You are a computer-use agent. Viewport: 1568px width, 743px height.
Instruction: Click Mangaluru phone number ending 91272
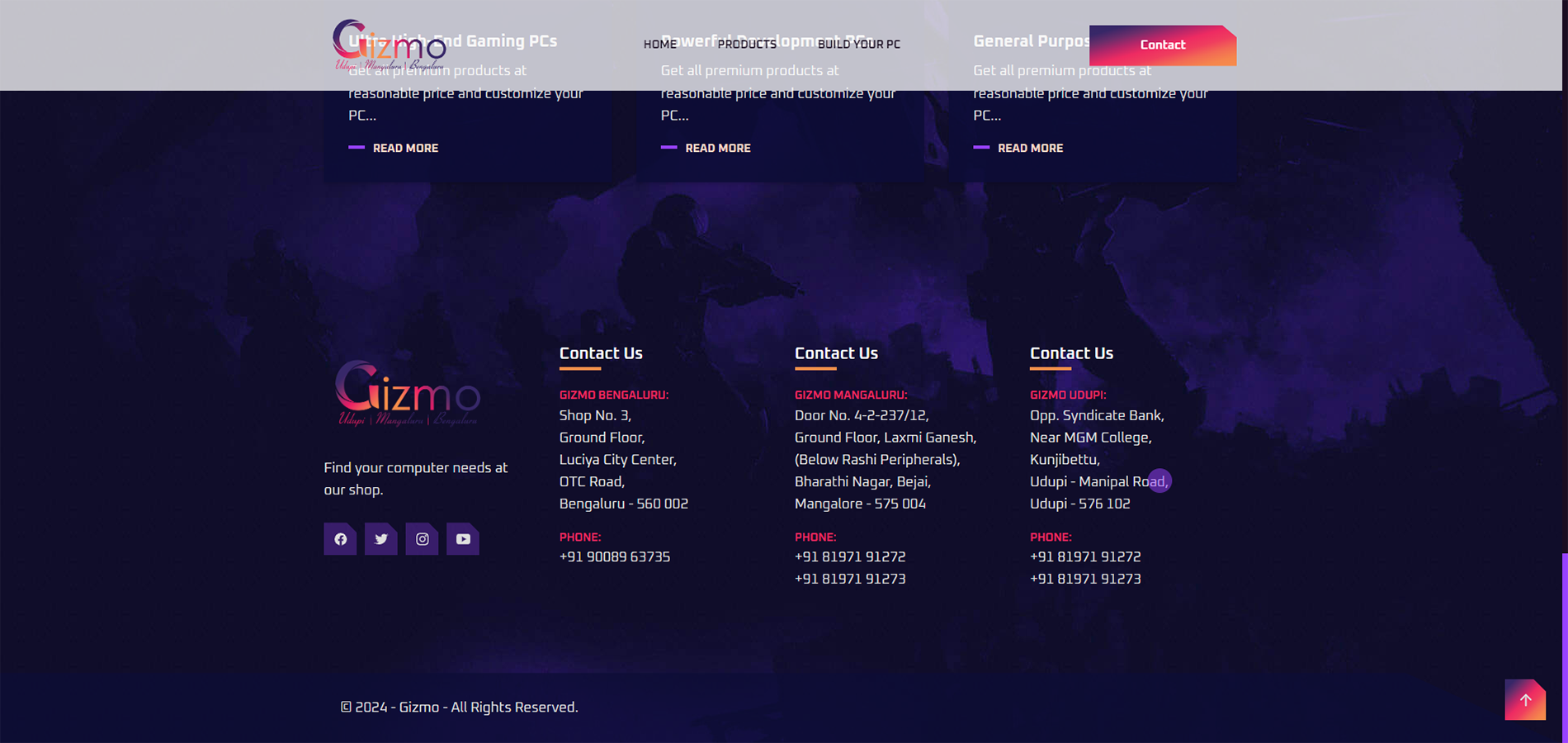pyautogui.click(x=850, y=557)
